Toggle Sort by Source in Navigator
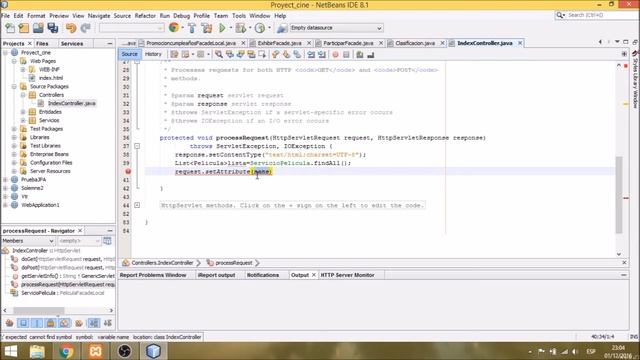Viewport: 640px width, 360px height. [x=108, y=323]
